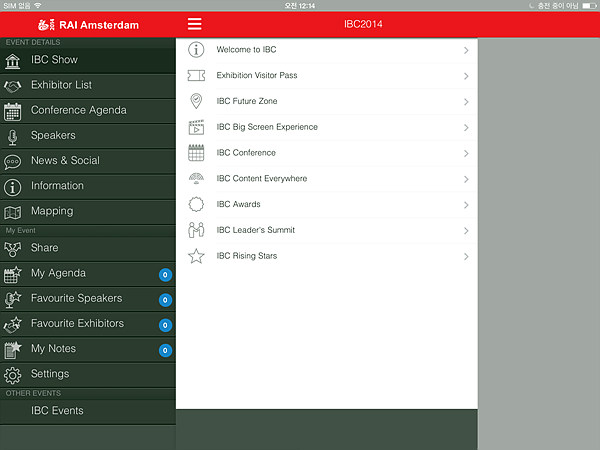The height and width of the screenshot is (450, 600).
Task: Expand the Exhibition Visitor Pass chevron
Action: click(x=466, y=76)
